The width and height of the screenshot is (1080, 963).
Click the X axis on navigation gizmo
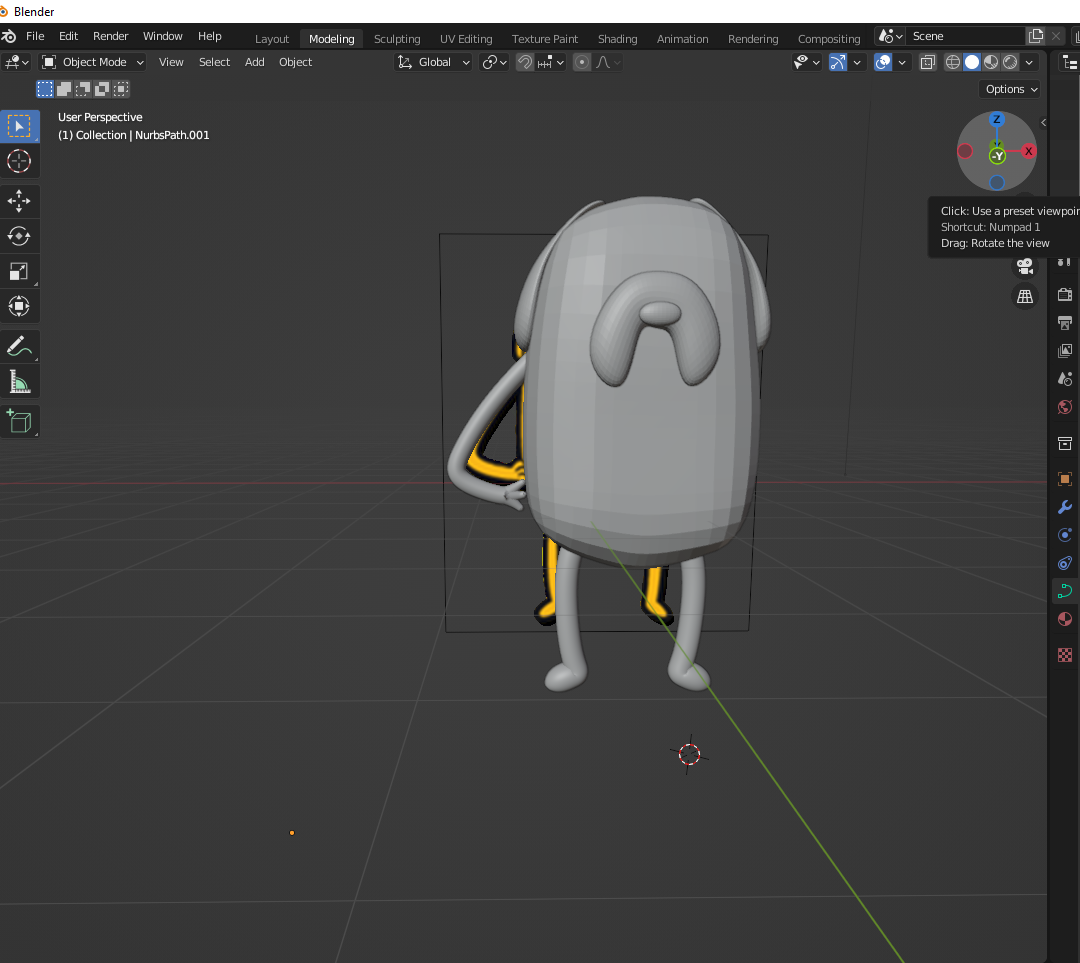click(1028, 151)
